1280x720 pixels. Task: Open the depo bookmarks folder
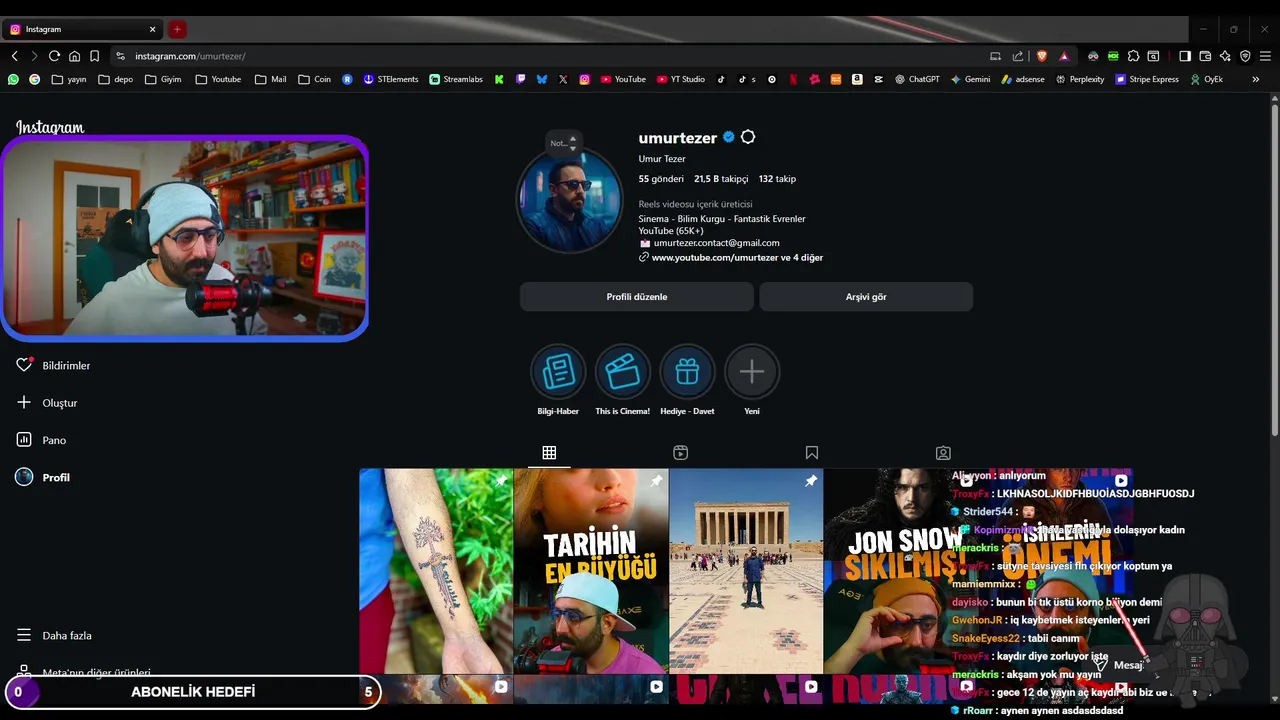pyautogui.click(x=115, y=79)
